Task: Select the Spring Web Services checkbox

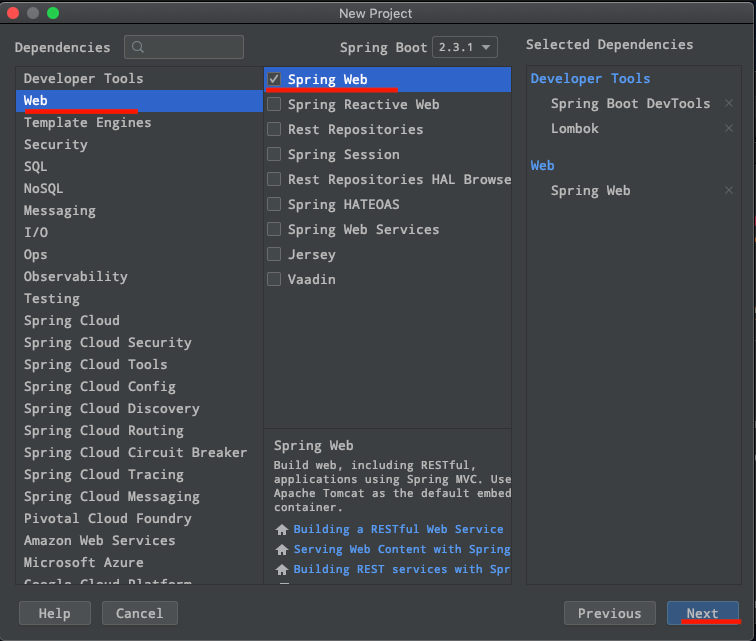Action: coord(274,229)
